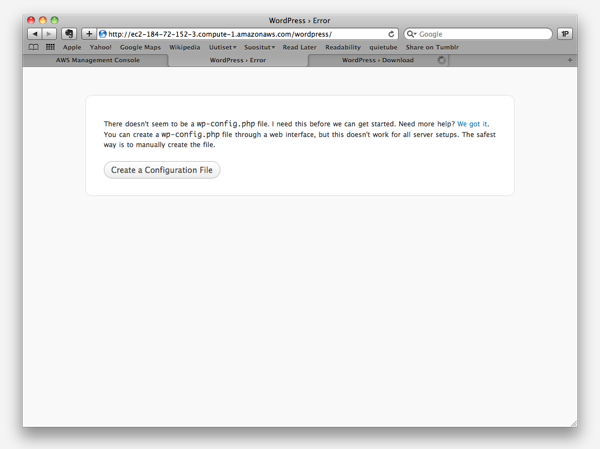This screenshot has width=600, height=449.
Task: Click the Forward arrow button
Action: coord(49,34)
